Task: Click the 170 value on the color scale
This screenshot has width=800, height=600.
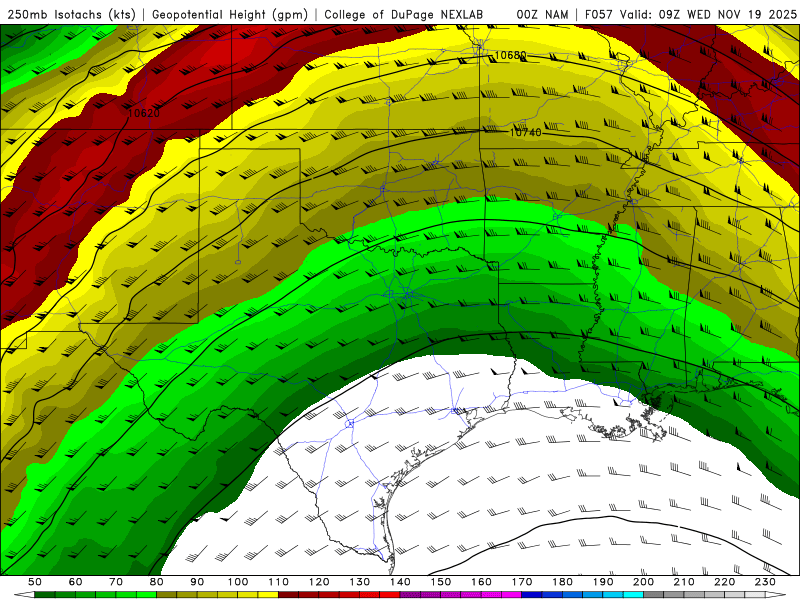Action: [x=522, y=582]
